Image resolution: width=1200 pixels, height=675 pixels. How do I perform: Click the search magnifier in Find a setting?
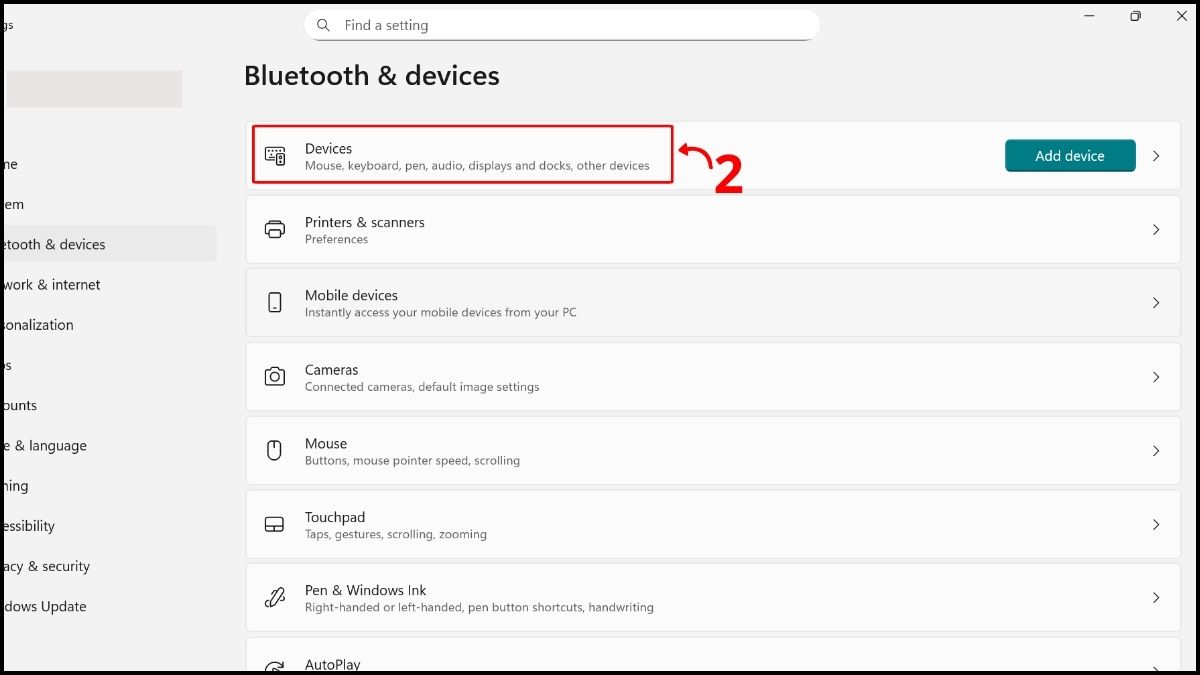[x=323, y=25]
